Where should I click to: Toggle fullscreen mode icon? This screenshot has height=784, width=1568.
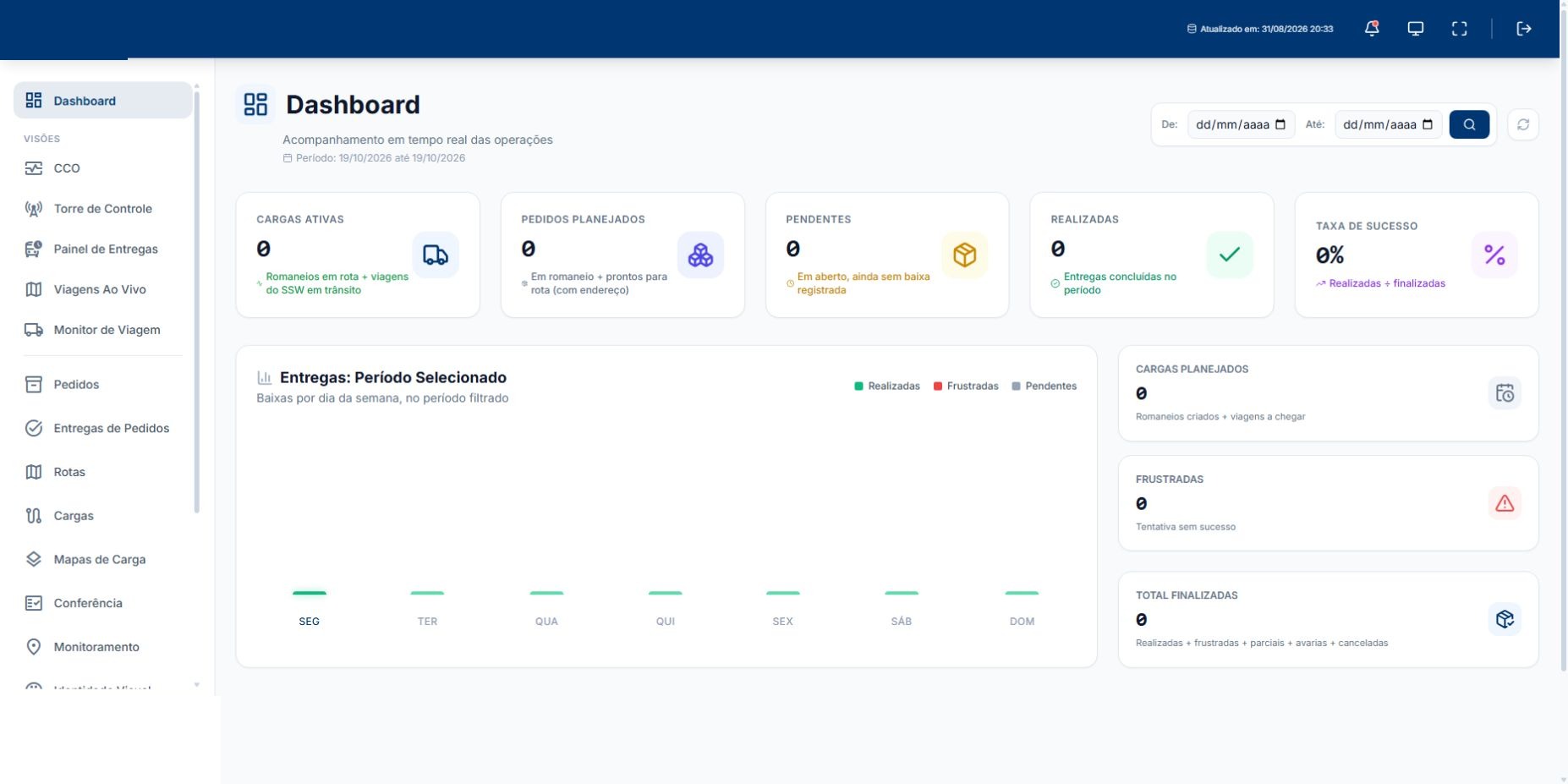pos(1460,29)
